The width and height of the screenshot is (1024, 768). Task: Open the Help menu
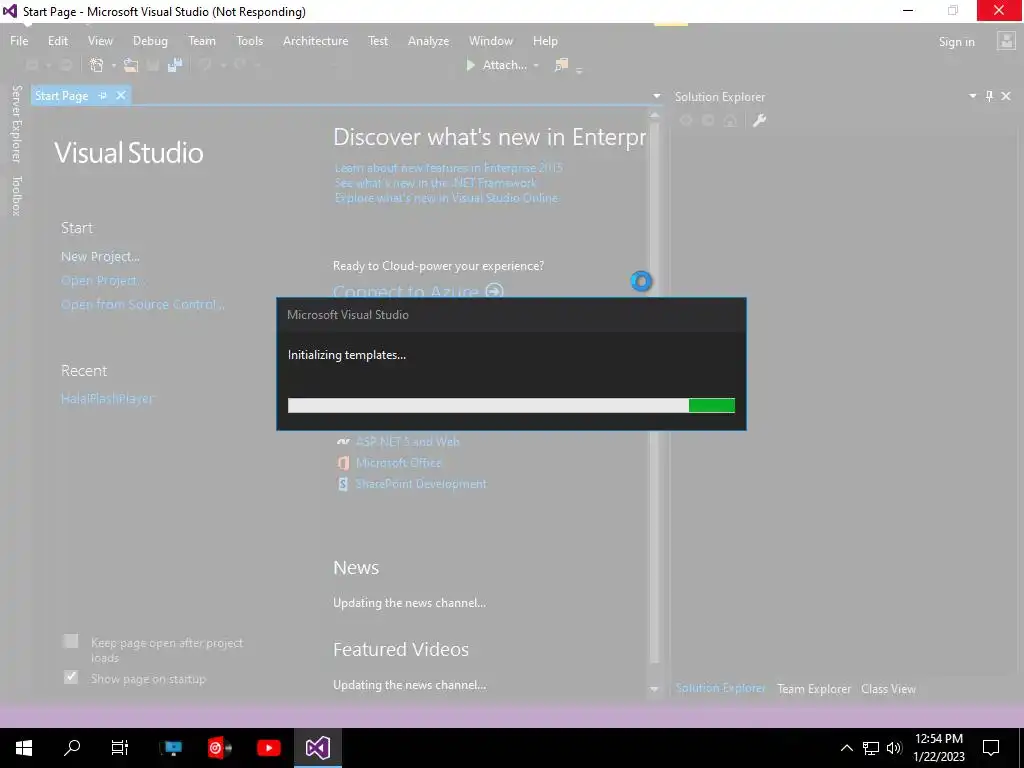pos(545,40)
